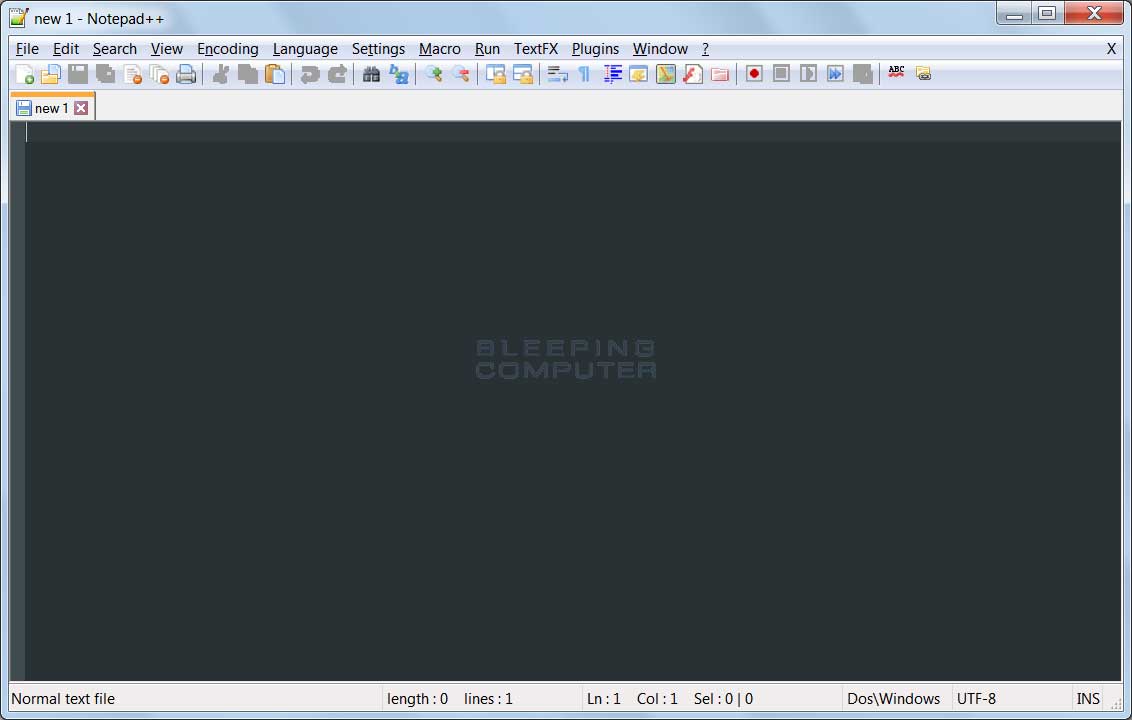Click inside the dark editor text area
The width and height of the screenshot is (1132, 720).
572,401
